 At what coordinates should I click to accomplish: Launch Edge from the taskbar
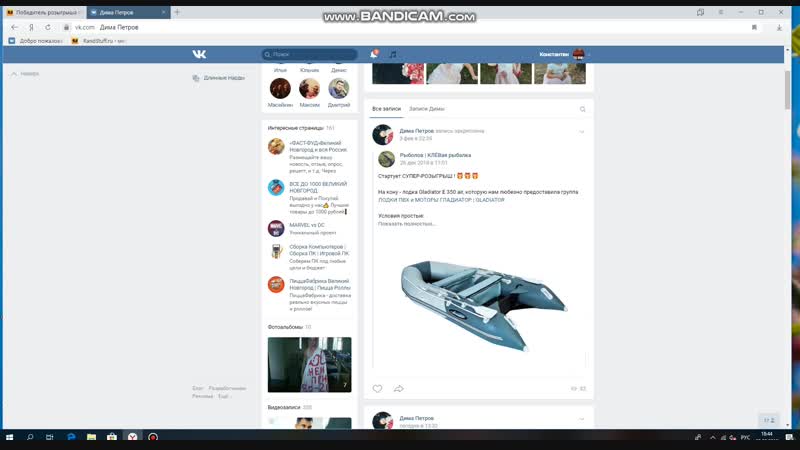(x=71, y=437)
